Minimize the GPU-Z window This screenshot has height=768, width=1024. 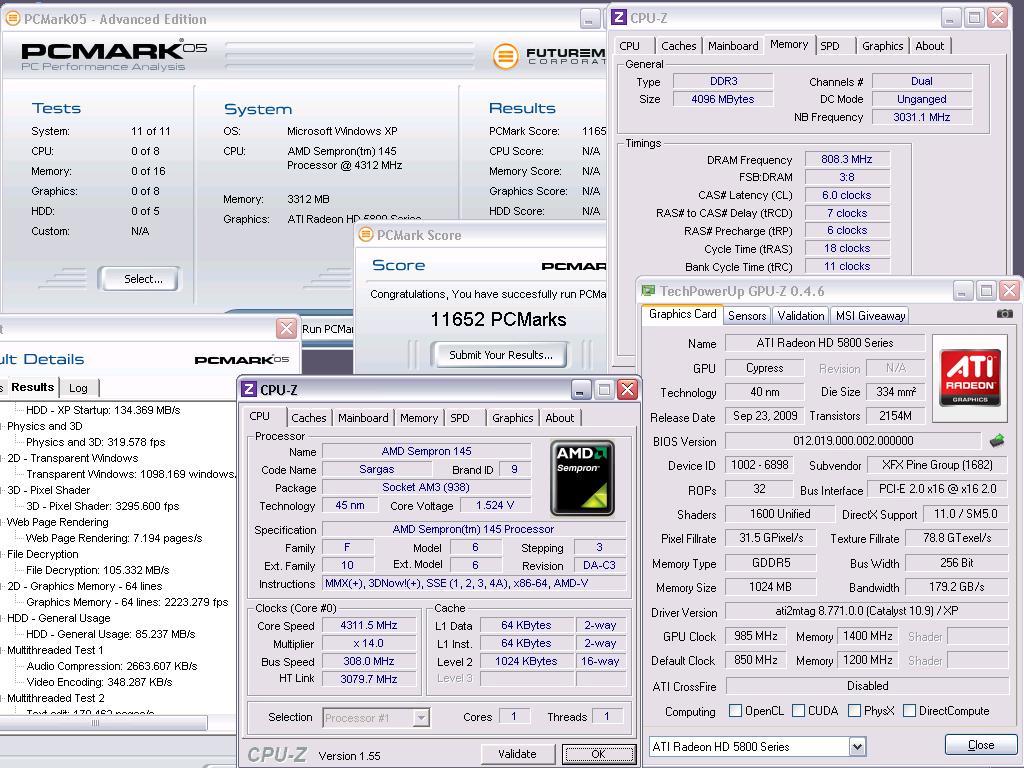pyautogui.click(x=963, y=291)
